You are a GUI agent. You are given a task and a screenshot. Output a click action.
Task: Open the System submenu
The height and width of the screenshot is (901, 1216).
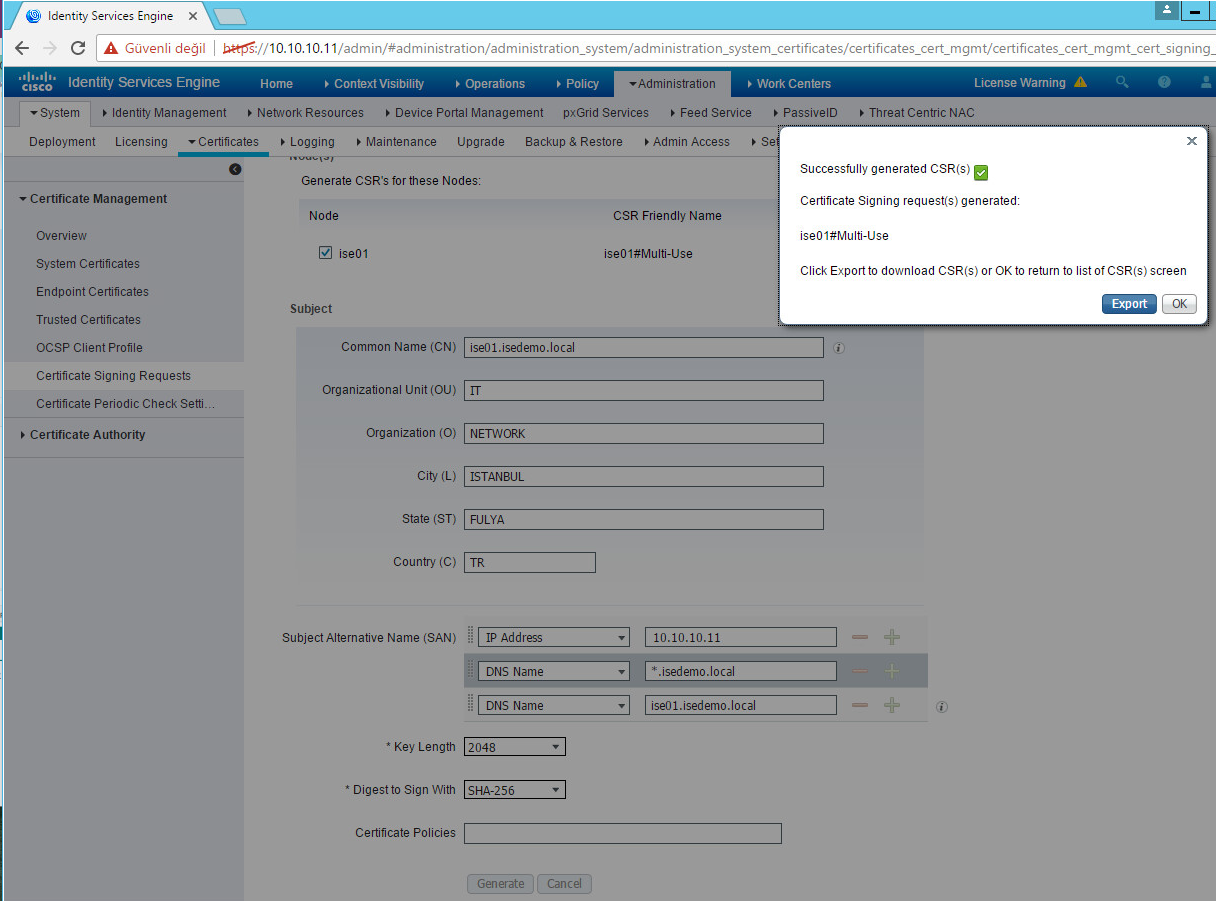[x=55, y=113]
